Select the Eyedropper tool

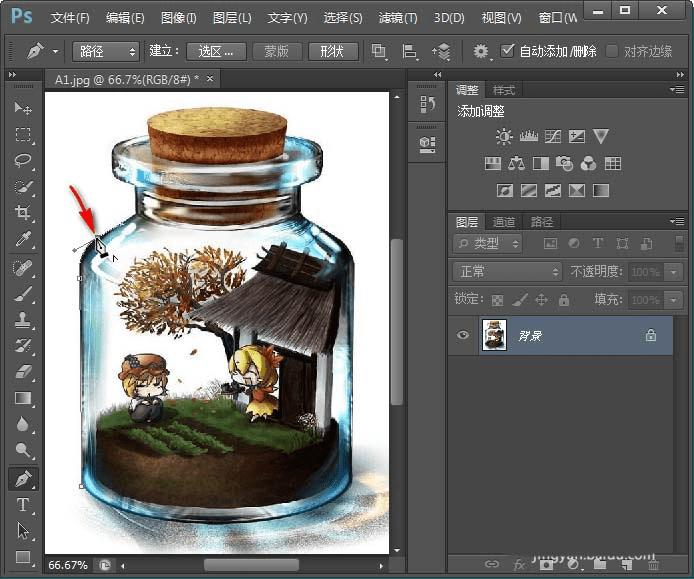[23, 238]
